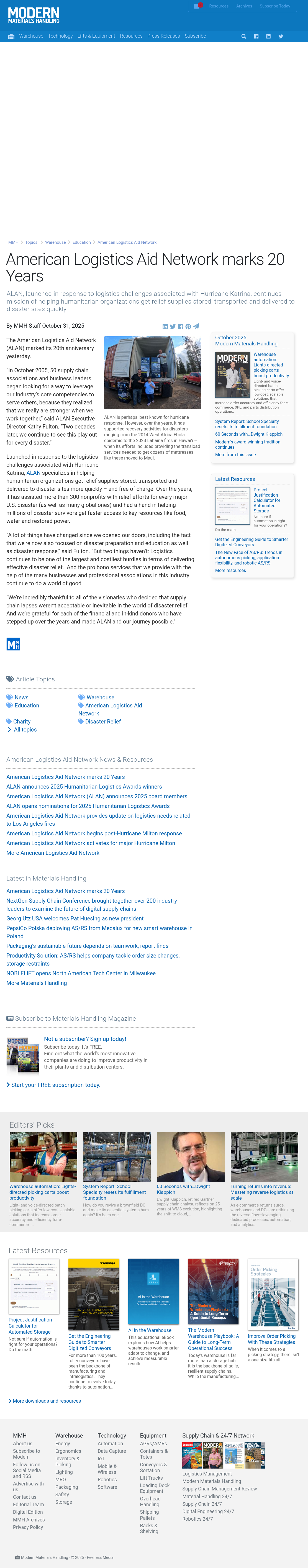Open Ergonomics footer link under Warehouse
Viewport: 308px width, 1568px height.
tap(68, 1451)
